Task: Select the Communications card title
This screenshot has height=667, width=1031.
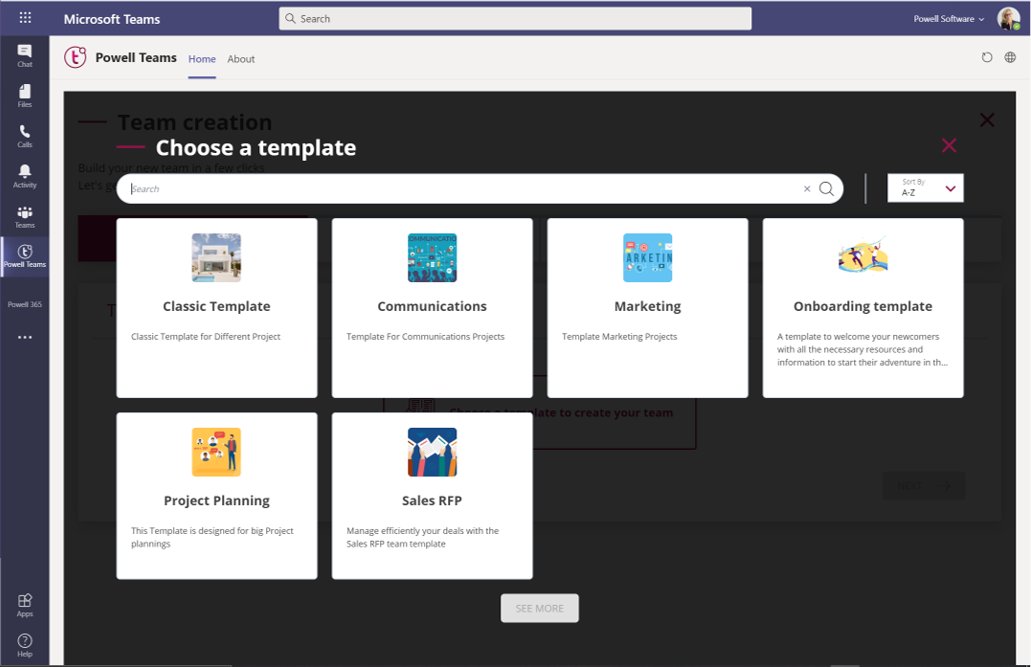Action: point(432,306)
